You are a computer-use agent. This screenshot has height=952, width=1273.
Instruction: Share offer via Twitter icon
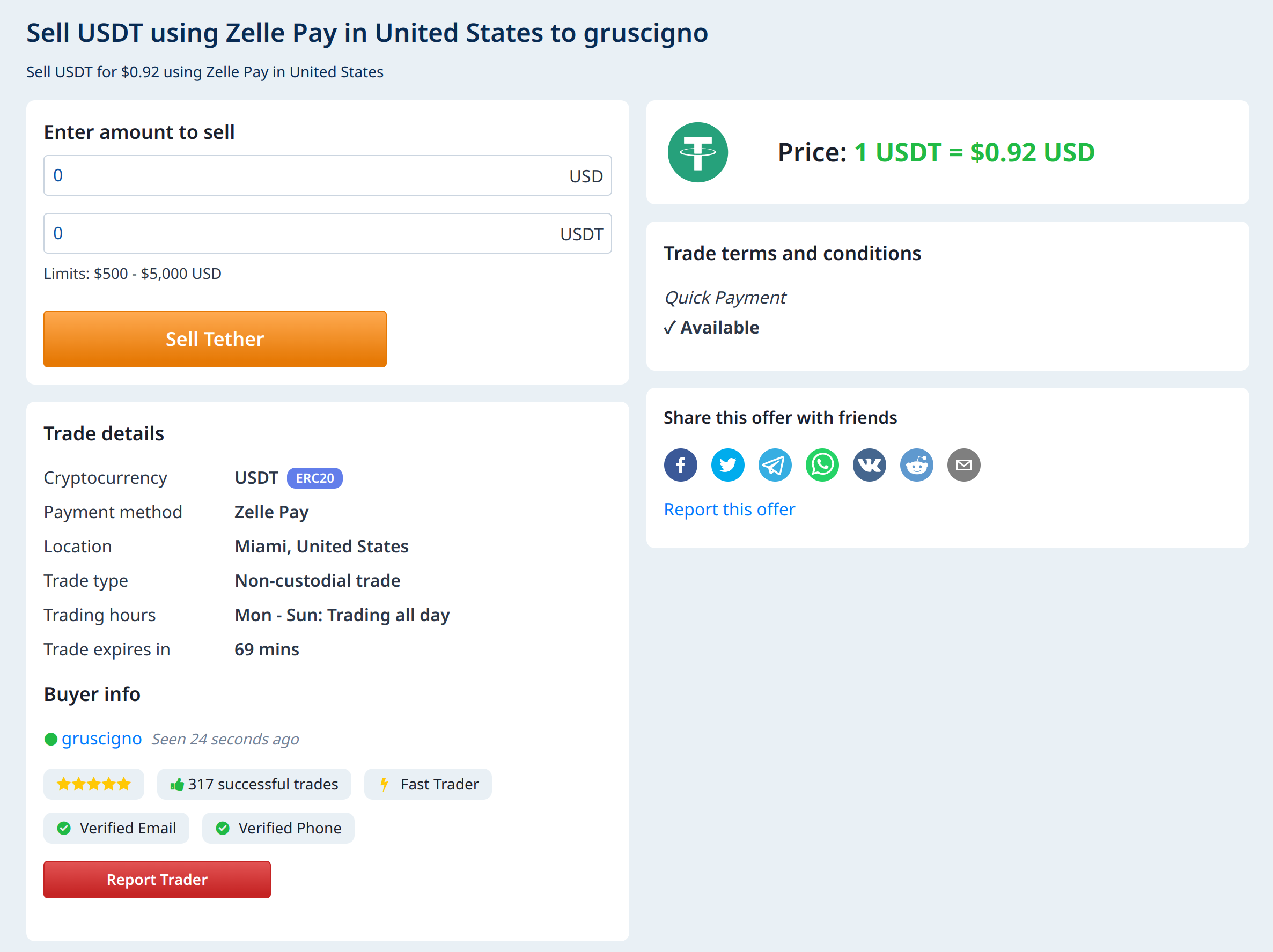tap(727, 464)
